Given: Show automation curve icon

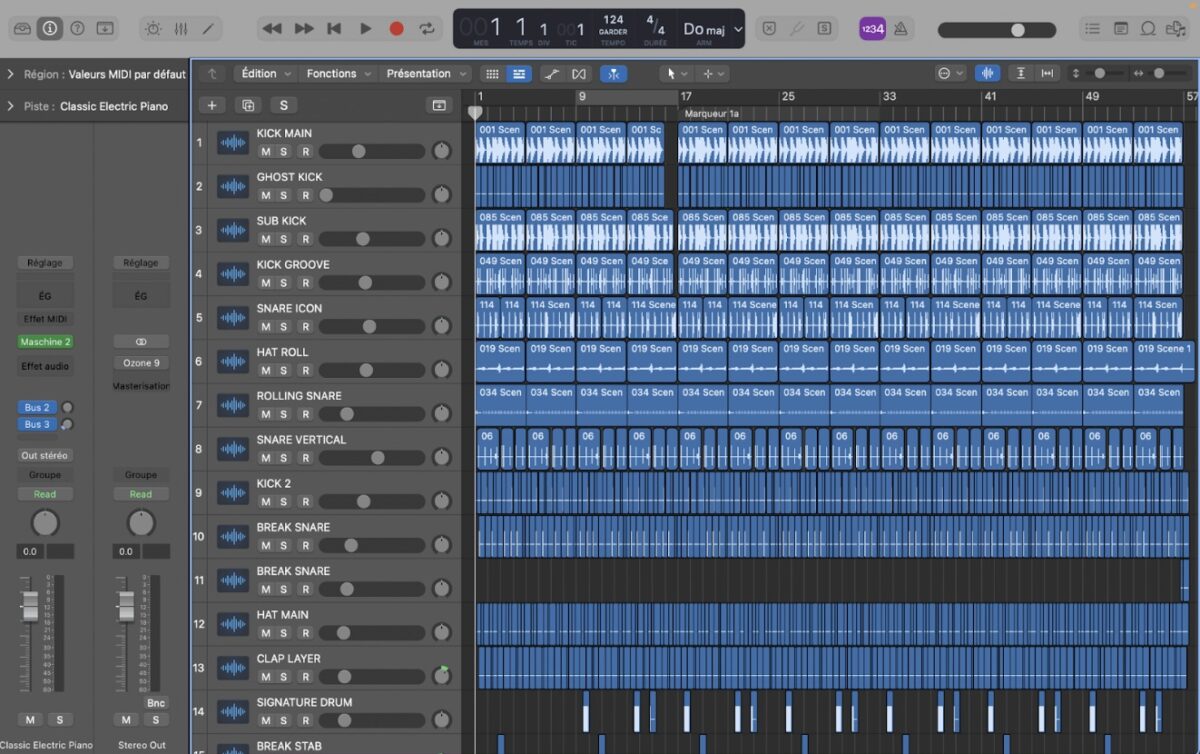Looking at the screenshot, I should click(551, 73).
